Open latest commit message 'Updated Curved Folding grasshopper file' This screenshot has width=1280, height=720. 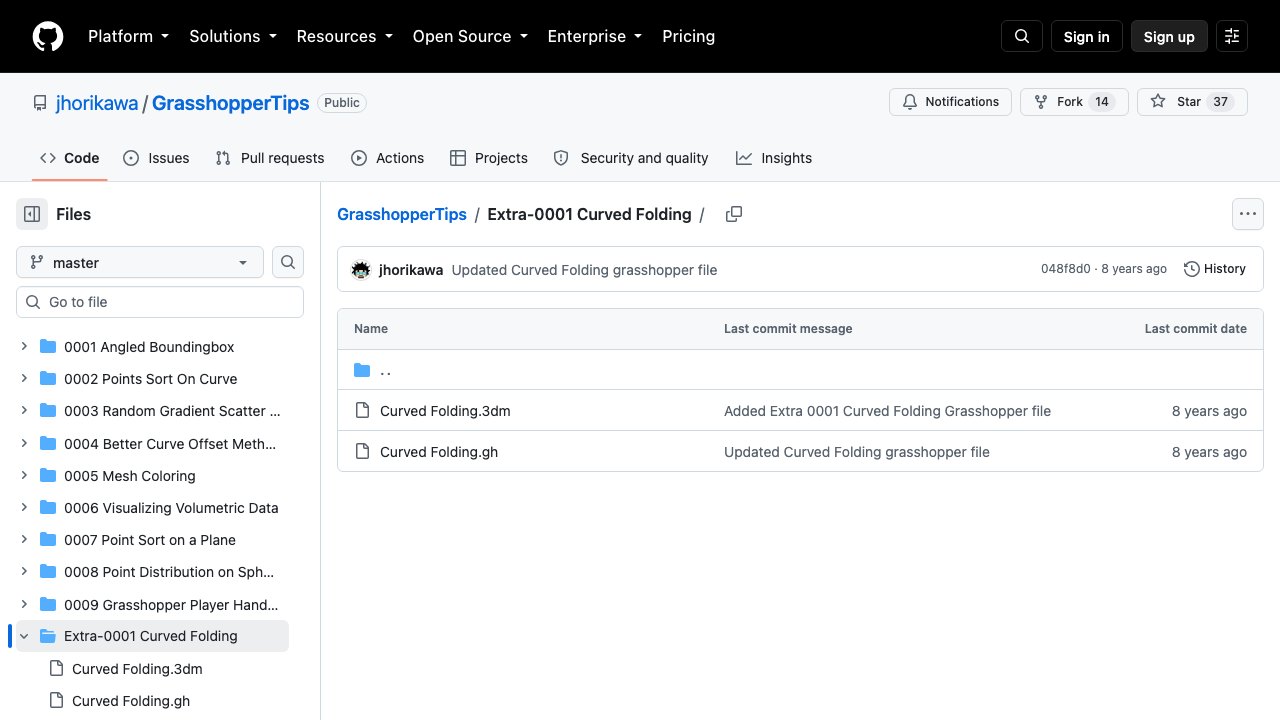click(x=584, y=270)
